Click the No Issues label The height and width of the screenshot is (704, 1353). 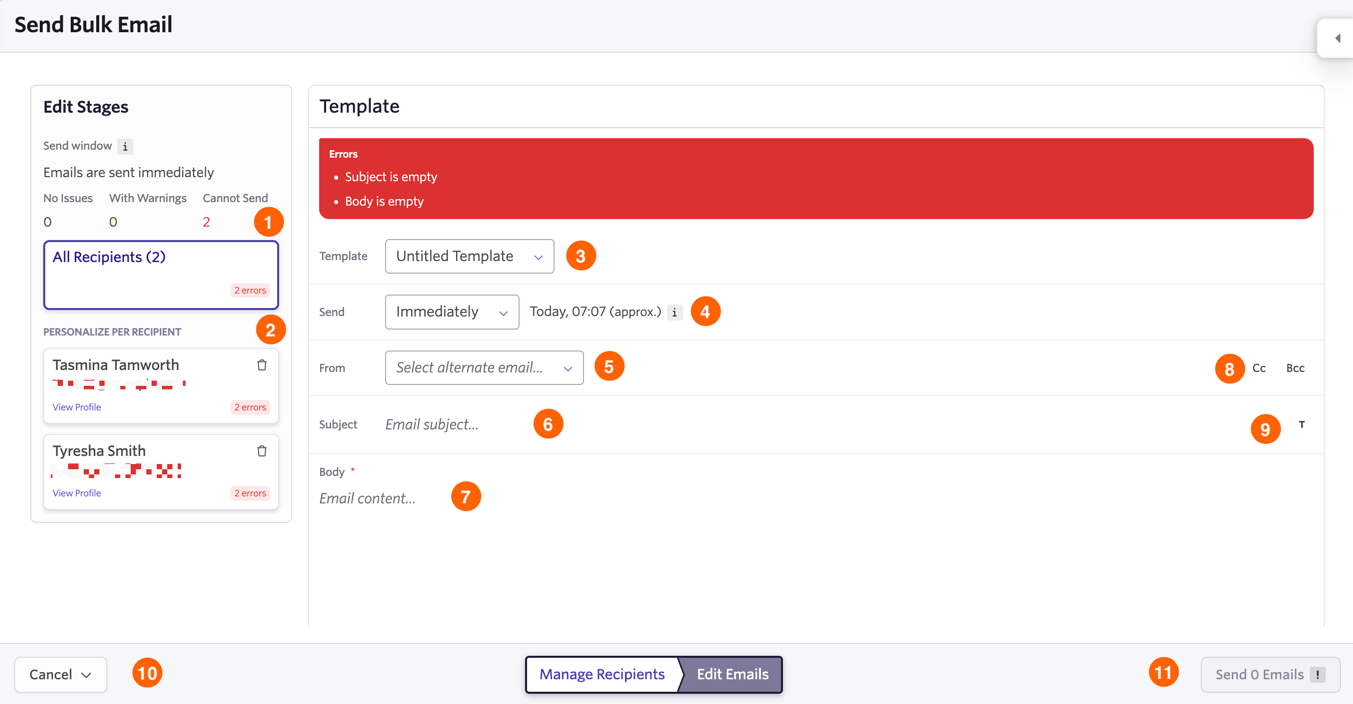click(68, 198)
